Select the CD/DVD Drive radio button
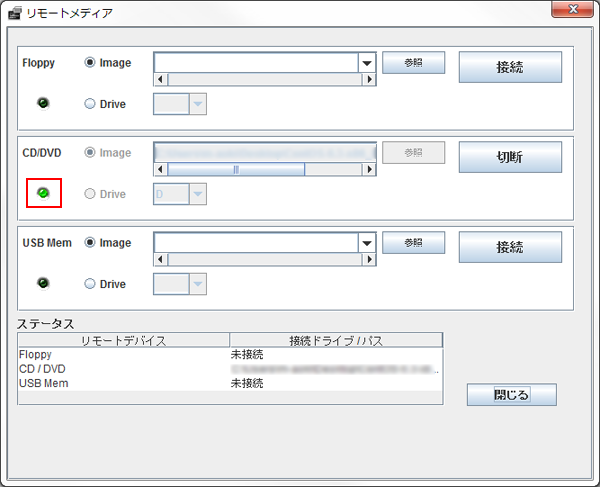Viewport: 600px width, 487px height. coord(90,194)
